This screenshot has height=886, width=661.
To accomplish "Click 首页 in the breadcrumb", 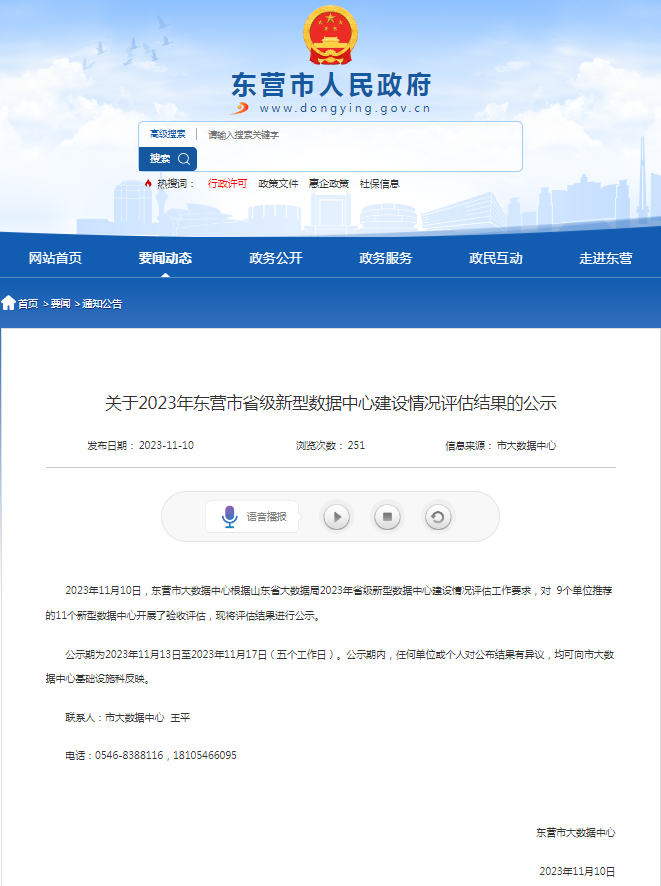I will [x=28, y=303].
